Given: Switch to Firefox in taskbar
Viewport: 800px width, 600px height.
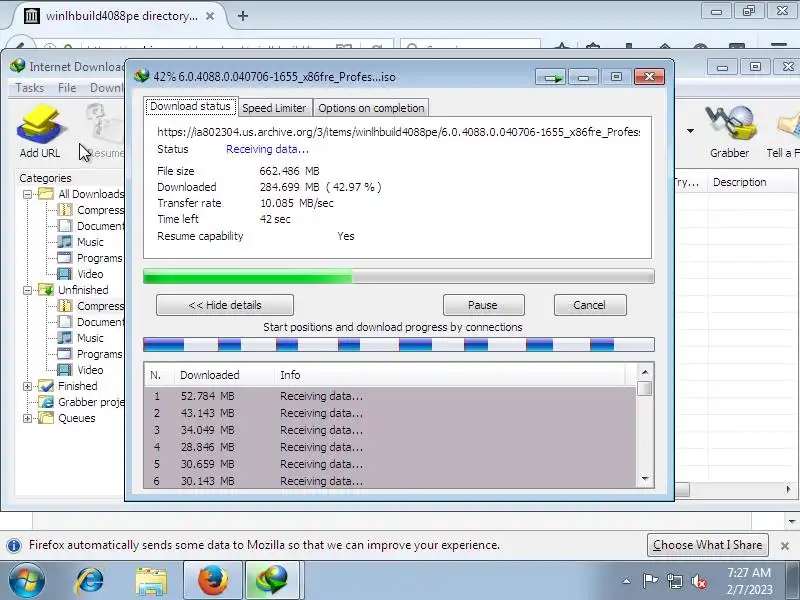Looking at the screenshot, I should click(x=213, y=580).
